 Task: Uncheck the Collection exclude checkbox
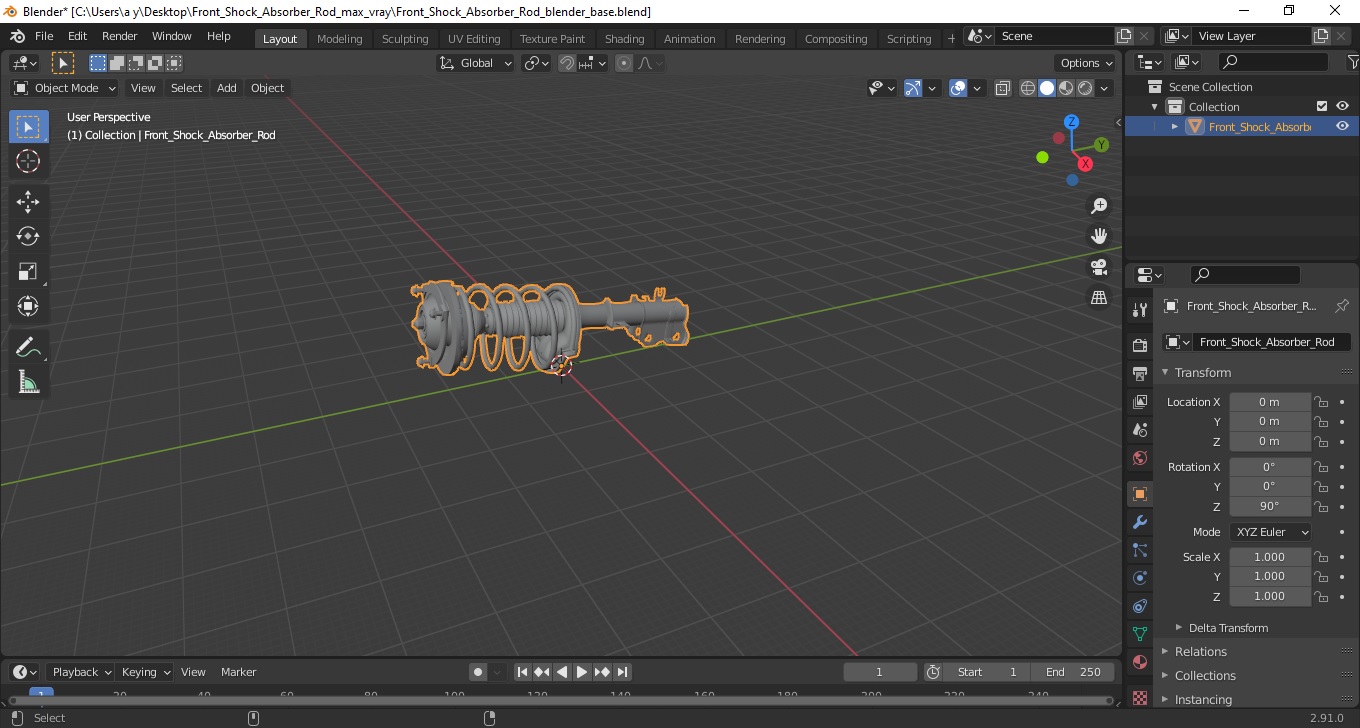point(1322,106)
